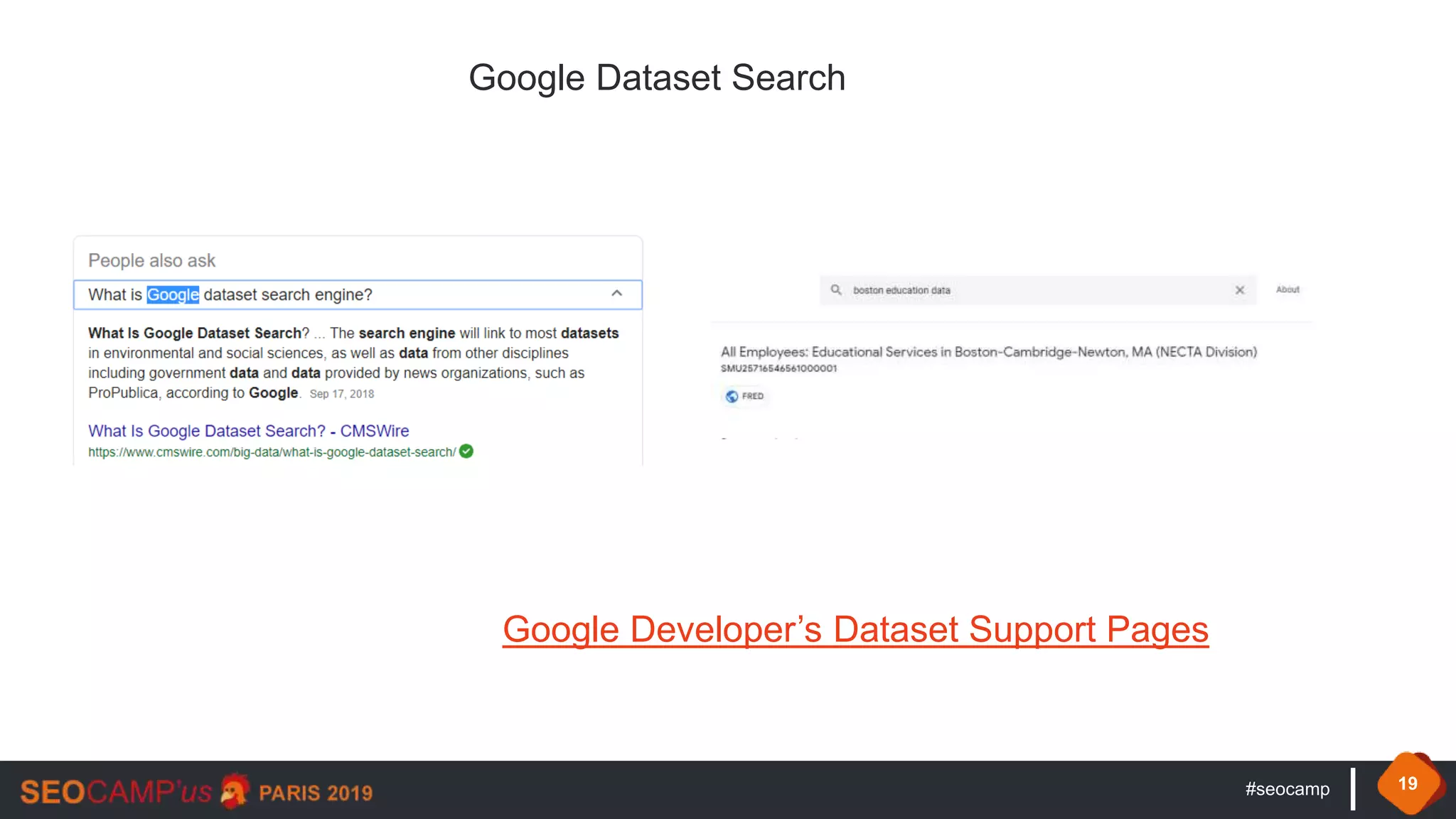Click the About link beside dataset search box
1456x819 pixels.
tap(1288, 289)
